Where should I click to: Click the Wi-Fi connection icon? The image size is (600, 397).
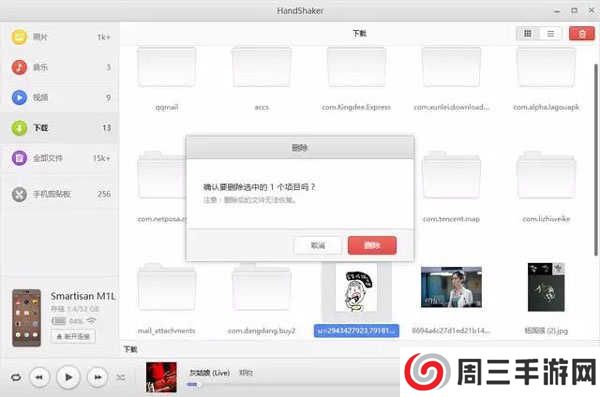click(x=91, y=320)
